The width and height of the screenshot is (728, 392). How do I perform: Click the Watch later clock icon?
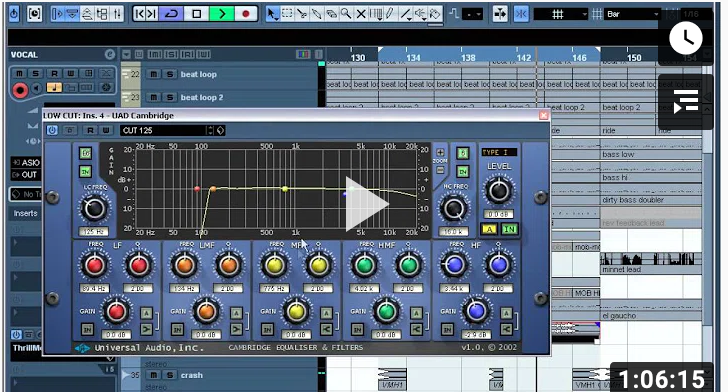coord(685,38)
